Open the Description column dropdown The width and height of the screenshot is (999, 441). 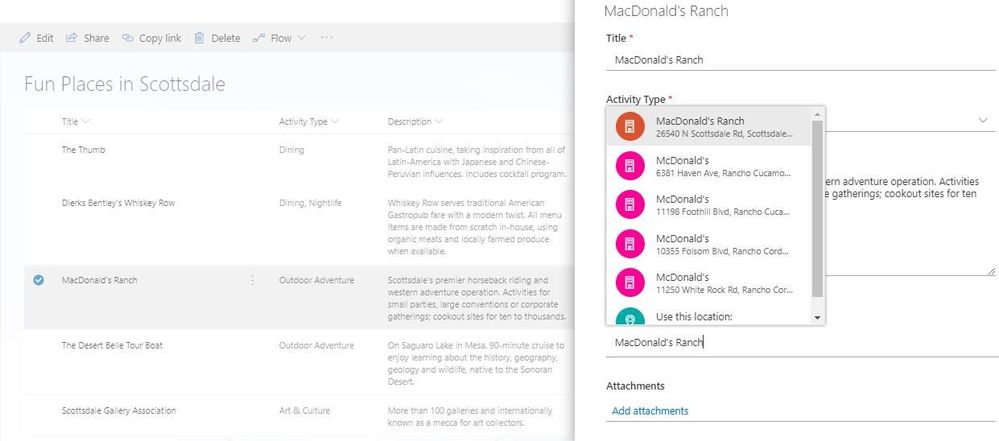point(439,122)
